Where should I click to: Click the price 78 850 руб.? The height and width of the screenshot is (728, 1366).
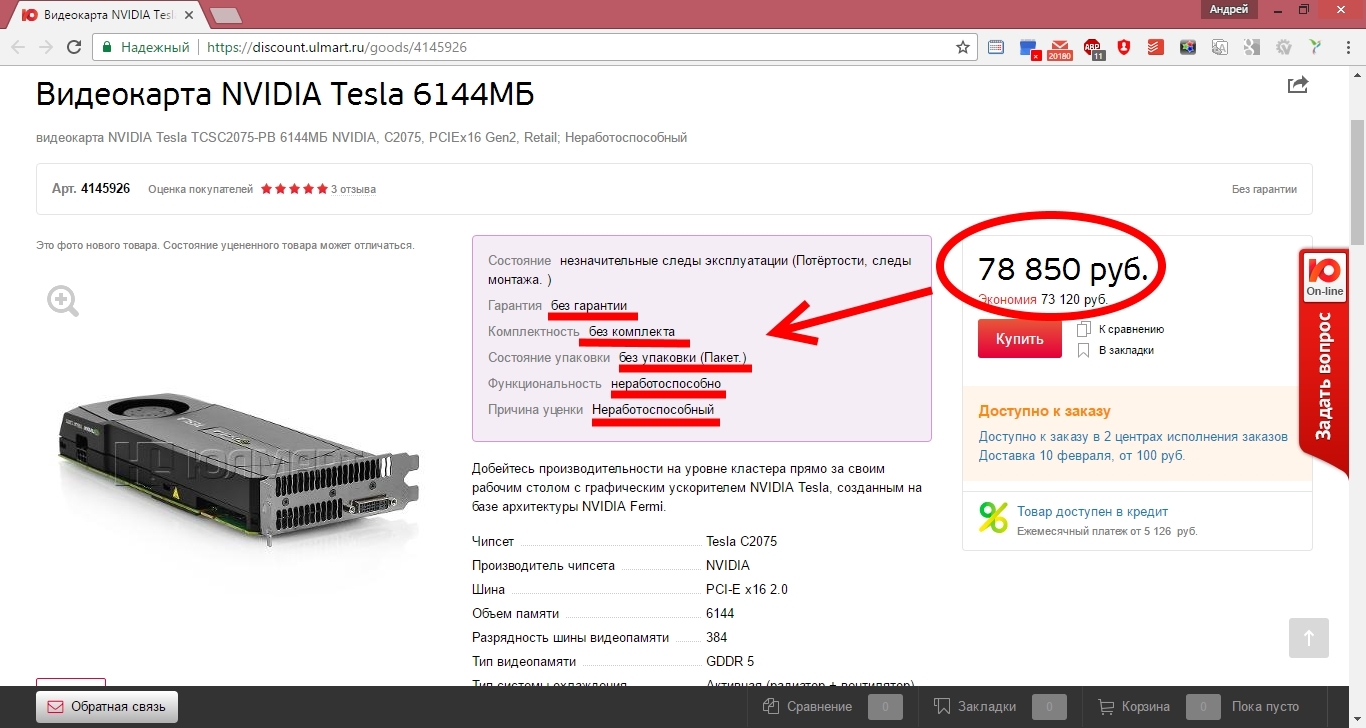pos(1063,269)
